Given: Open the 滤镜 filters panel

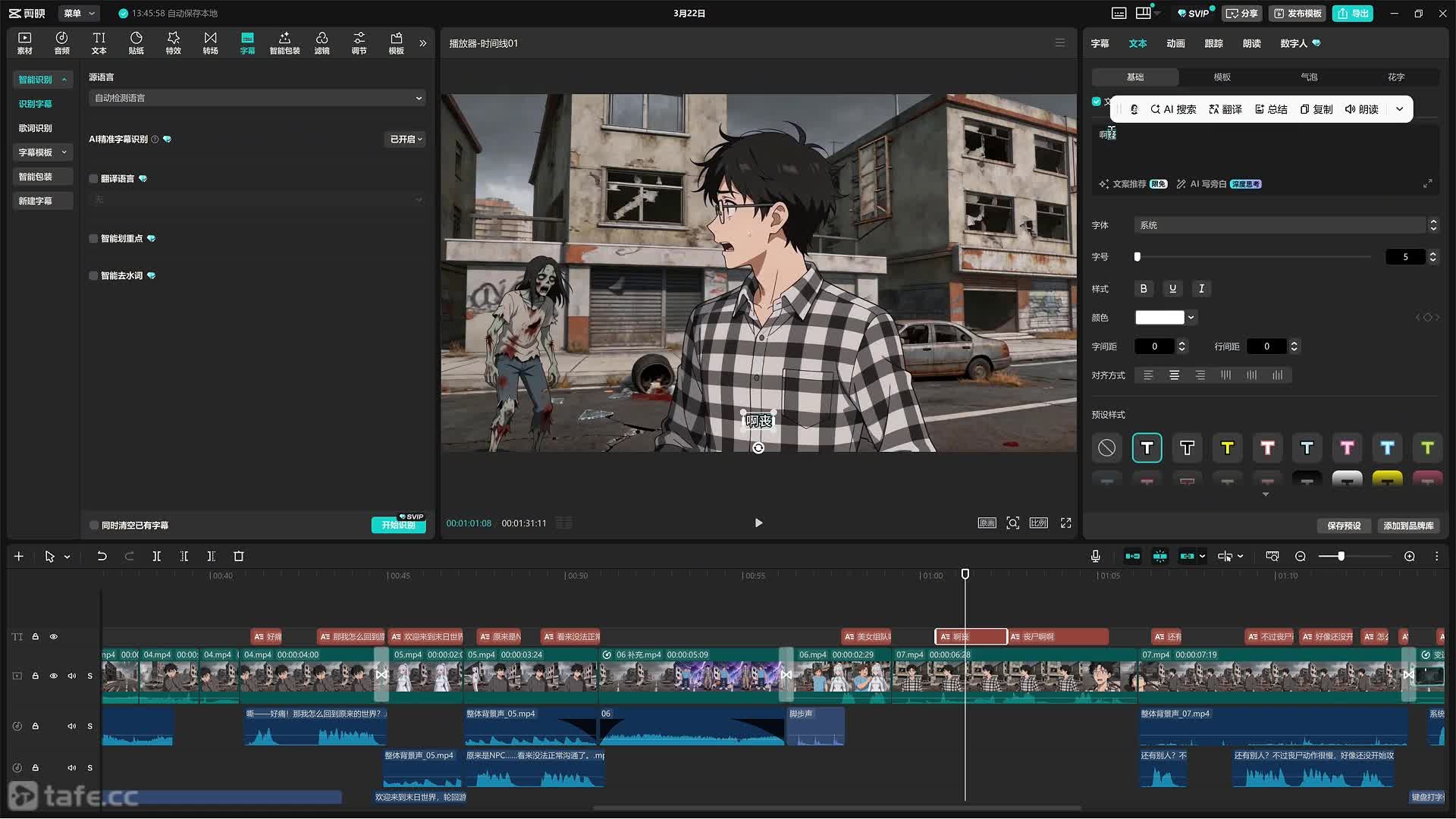Looking at the screenshot, I should [x=322, y=42].
